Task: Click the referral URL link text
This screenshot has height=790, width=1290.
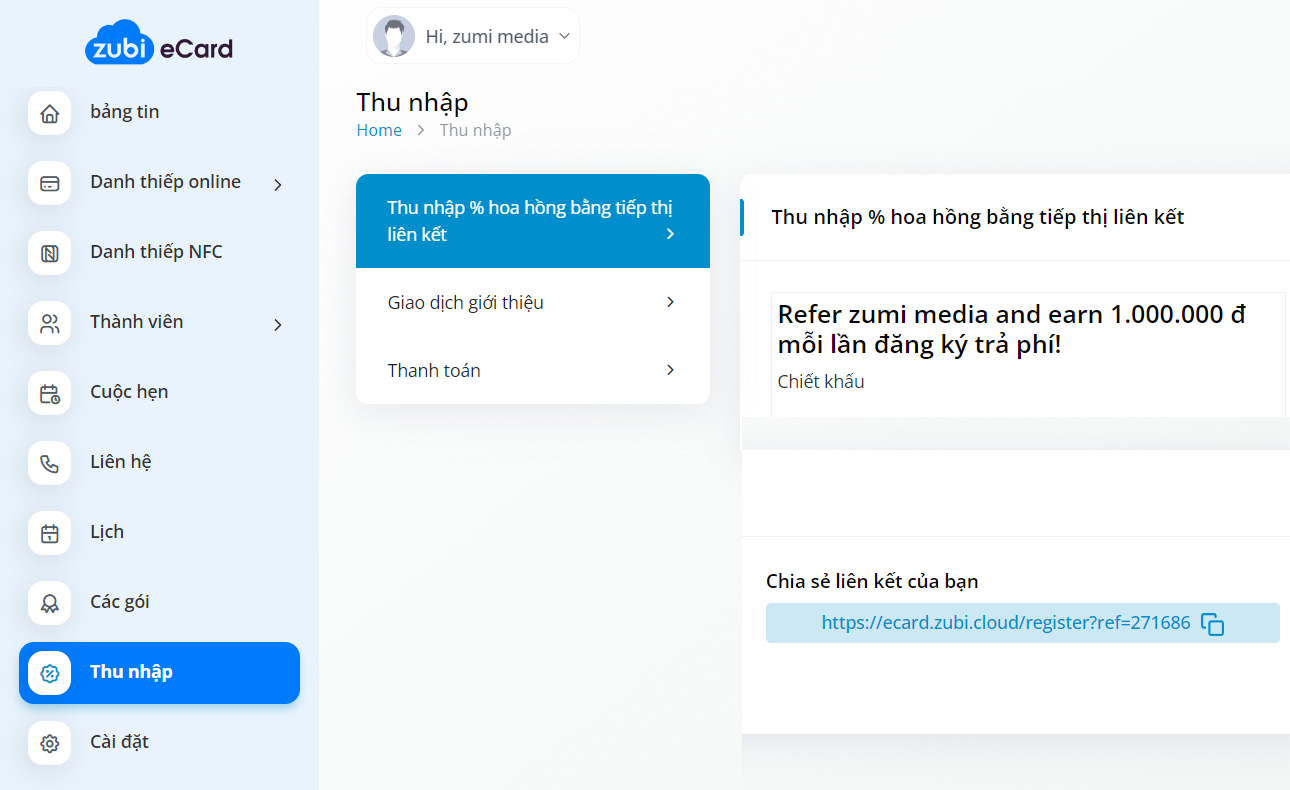Action: 1006,623
